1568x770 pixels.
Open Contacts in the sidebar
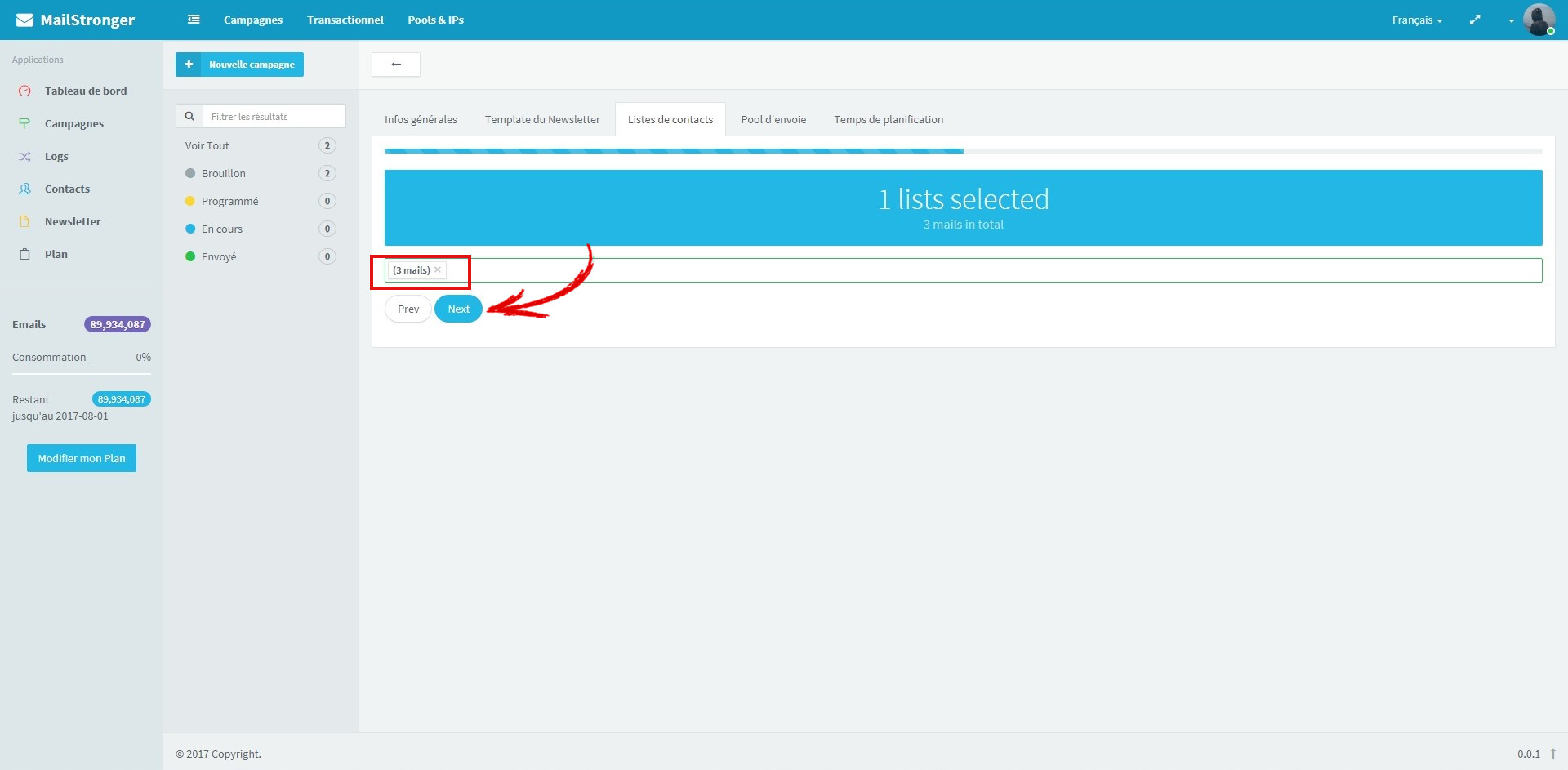point(67,189)
